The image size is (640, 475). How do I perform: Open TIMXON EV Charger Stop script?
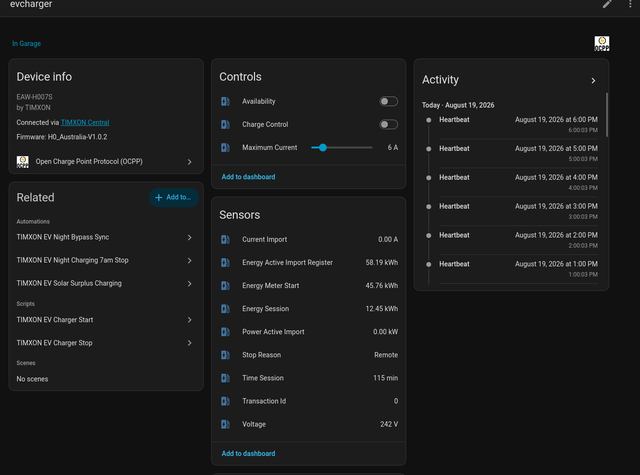[x=104, y=343]
